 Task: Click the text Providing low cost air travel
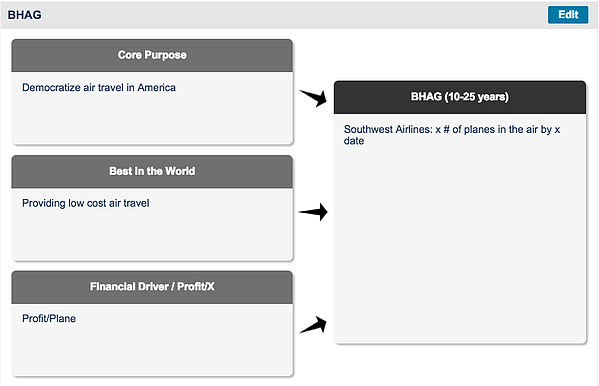point(86,203)
